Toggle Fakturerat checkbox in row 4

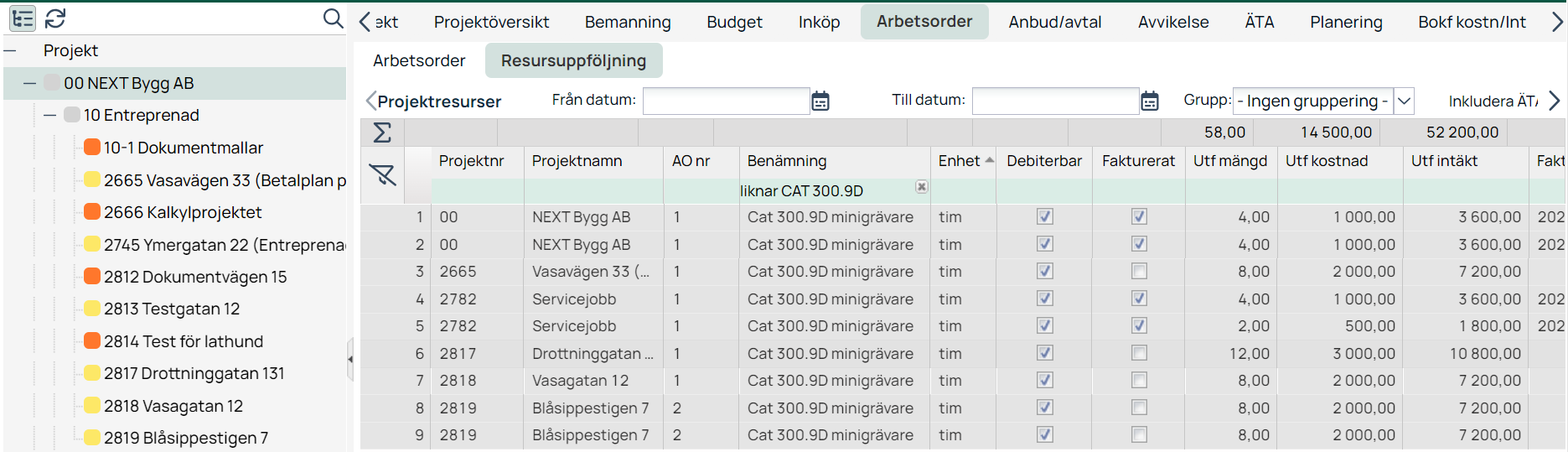coord(1139,299)
